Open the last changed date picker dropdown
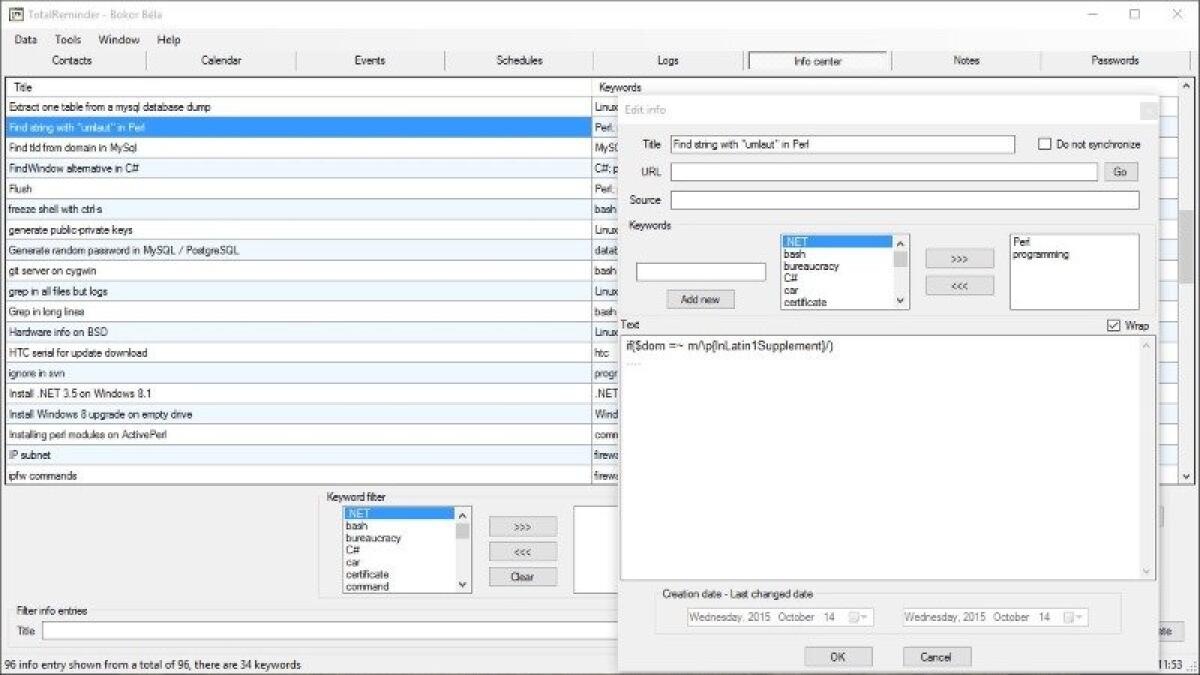The width and height of the screenshot is (1200, 675). pos(1078,617)
